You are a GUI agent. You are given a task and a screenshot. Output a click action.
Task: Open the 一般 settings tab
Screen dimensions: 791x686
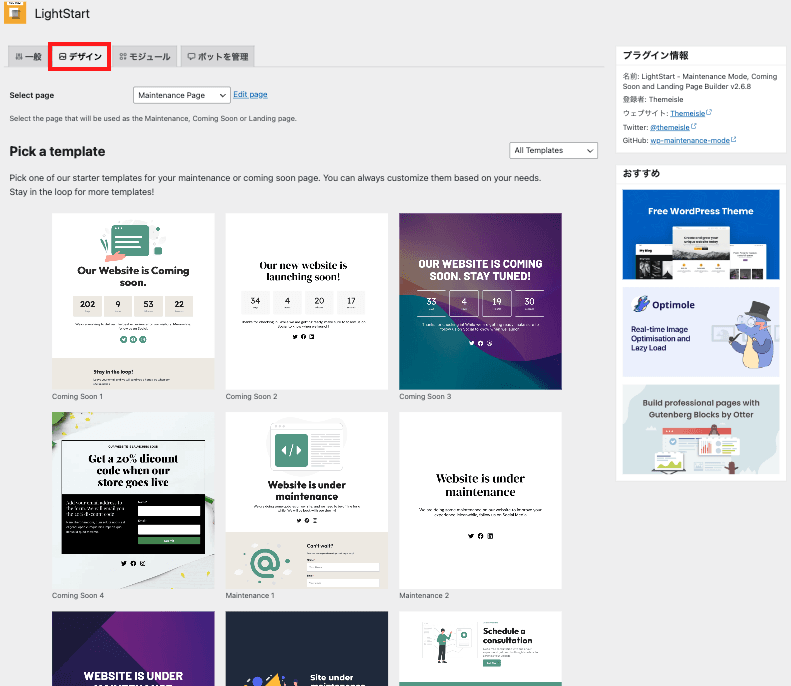coord(28,57)
